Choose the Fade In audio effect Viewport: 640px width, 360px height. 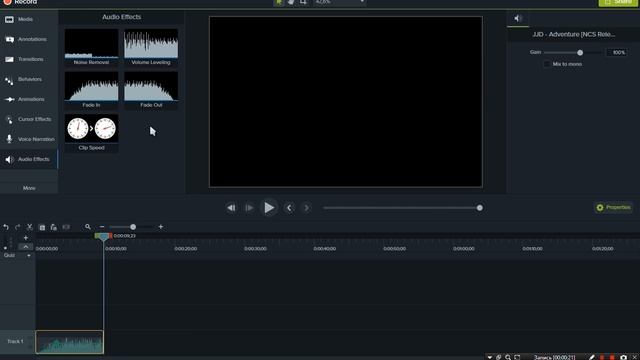[91, 90]
